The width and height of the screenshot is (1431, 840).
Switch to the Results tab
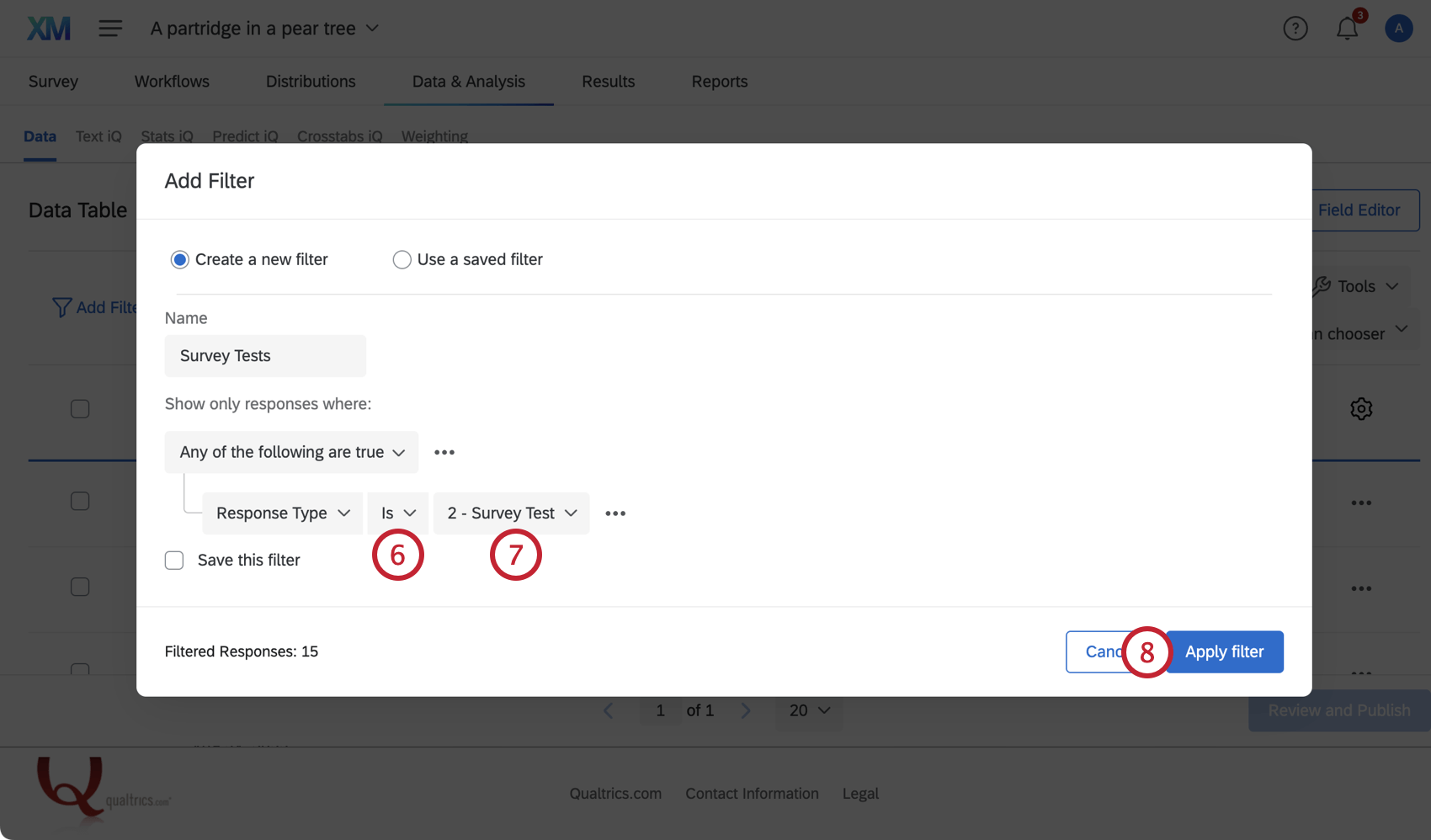coord(608,81)
